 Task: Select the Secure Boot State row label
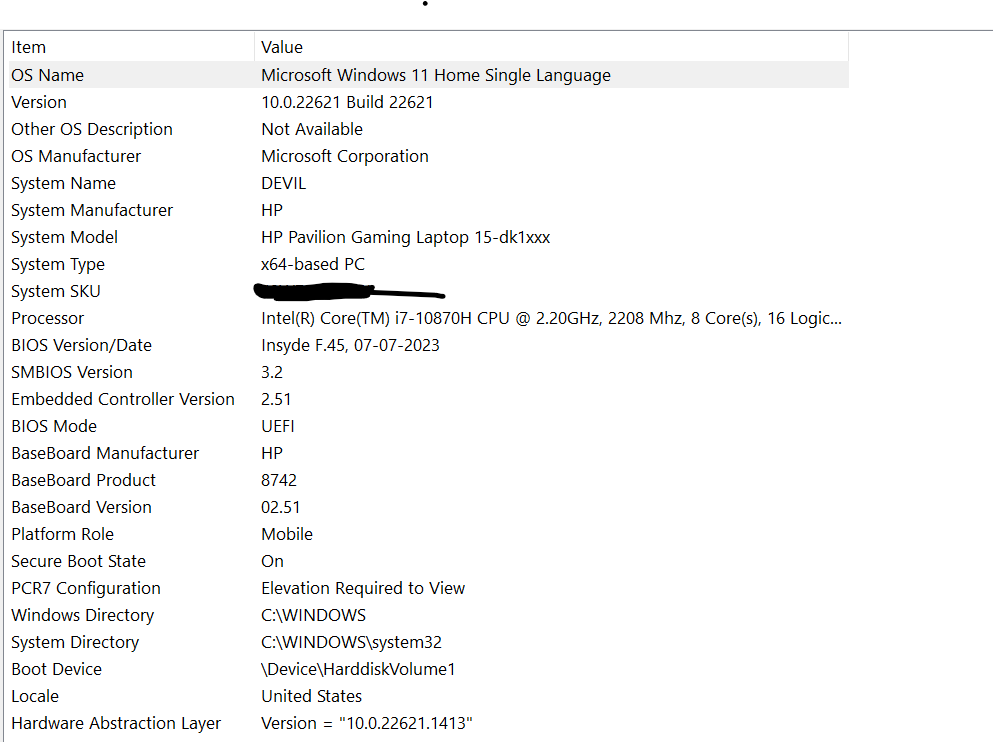pyautogui.click(x=79, y=562)
